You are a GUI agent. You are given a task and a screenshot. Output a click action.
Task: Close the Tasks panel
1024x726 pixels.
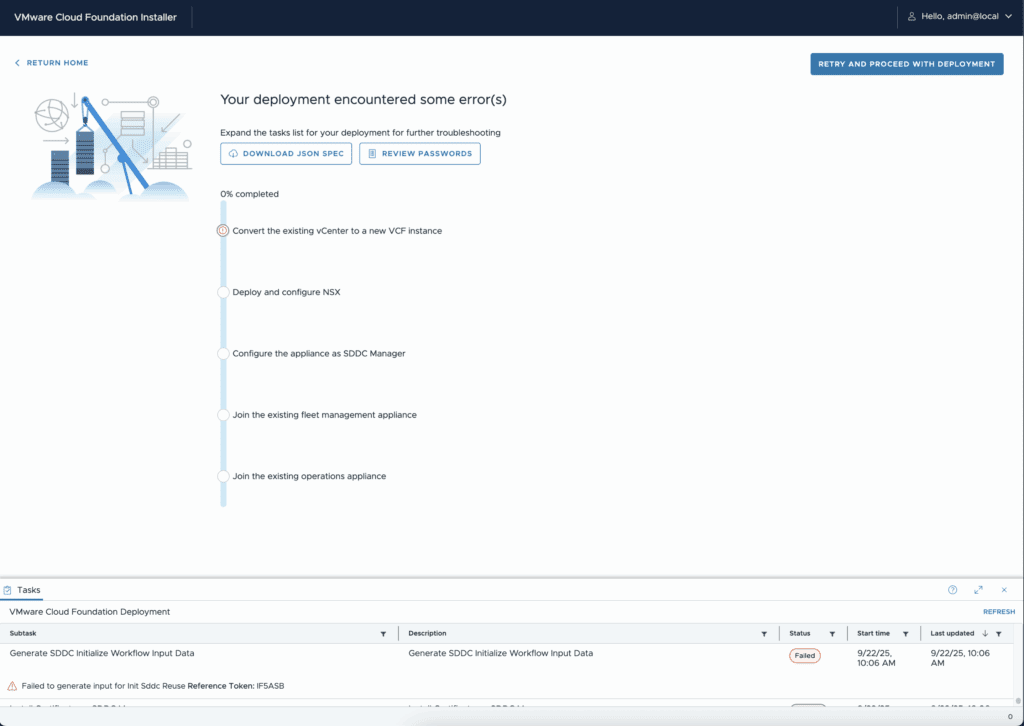pos(1004,590)
